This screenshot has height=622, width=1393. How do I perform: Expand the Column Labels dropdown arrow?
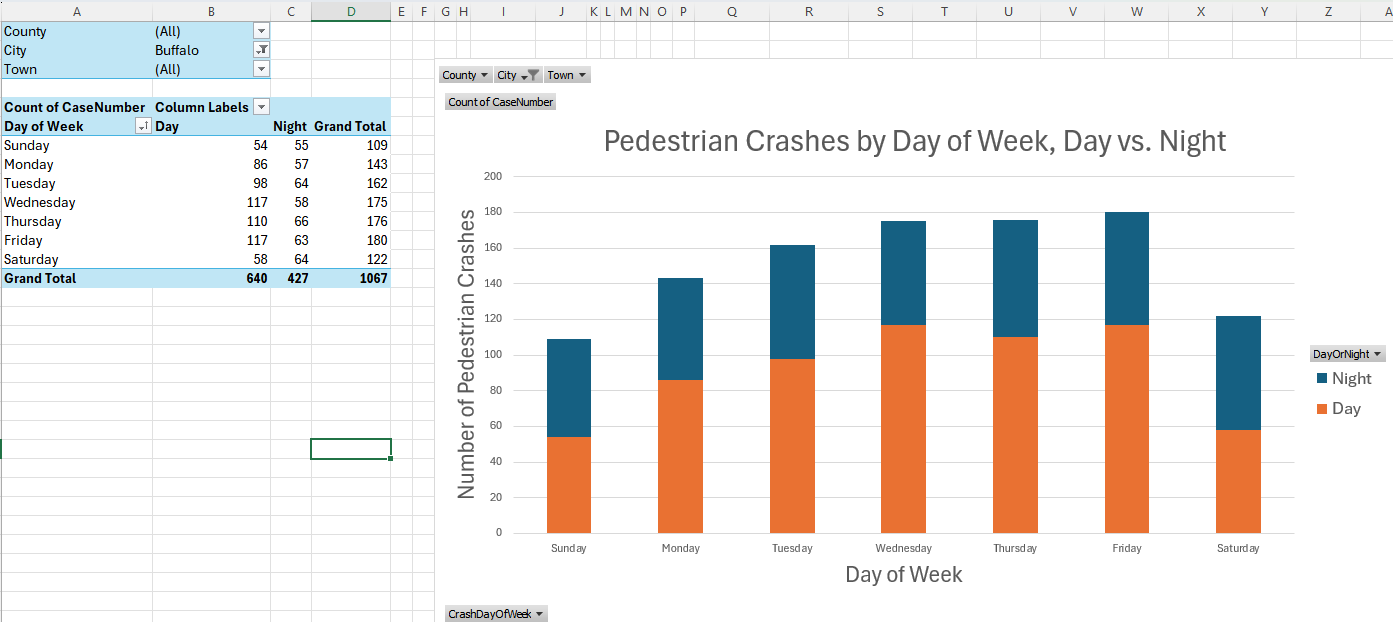261,107
